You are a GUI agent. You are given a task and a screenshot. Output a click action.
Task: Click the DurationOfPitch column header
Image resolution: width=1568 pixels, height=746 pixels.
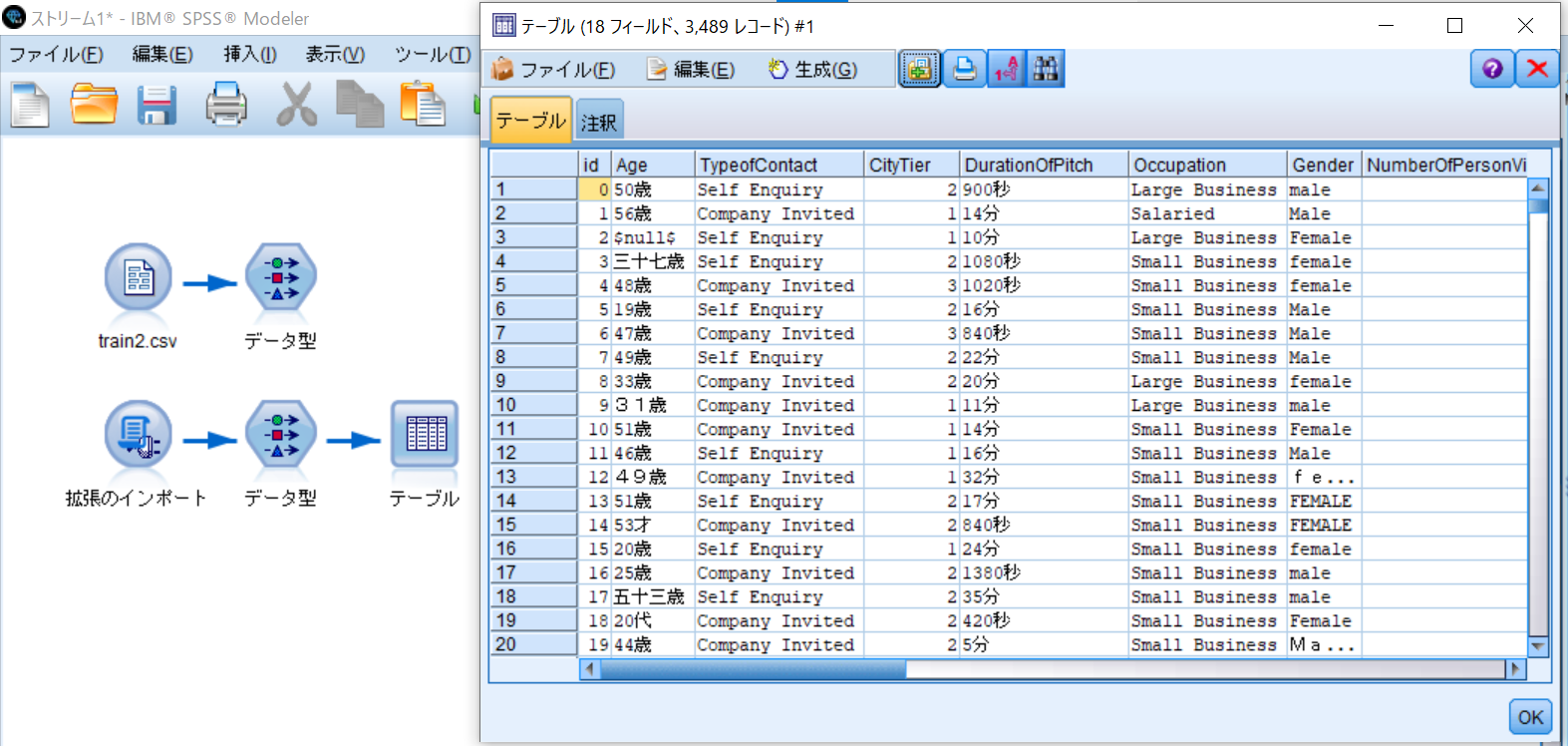click(1044, 165)
